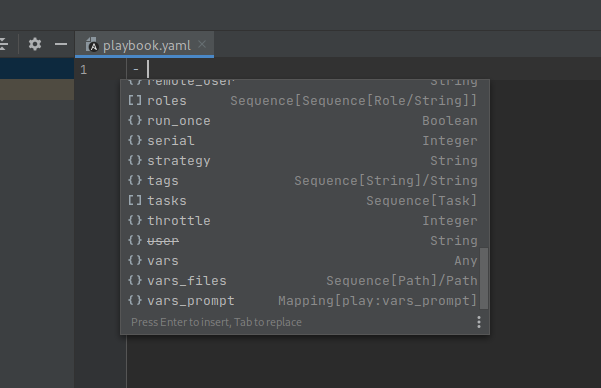Click the Sequence[Path]/Path type label
Viewport: 601px width, 388px height.
(402, 281)
